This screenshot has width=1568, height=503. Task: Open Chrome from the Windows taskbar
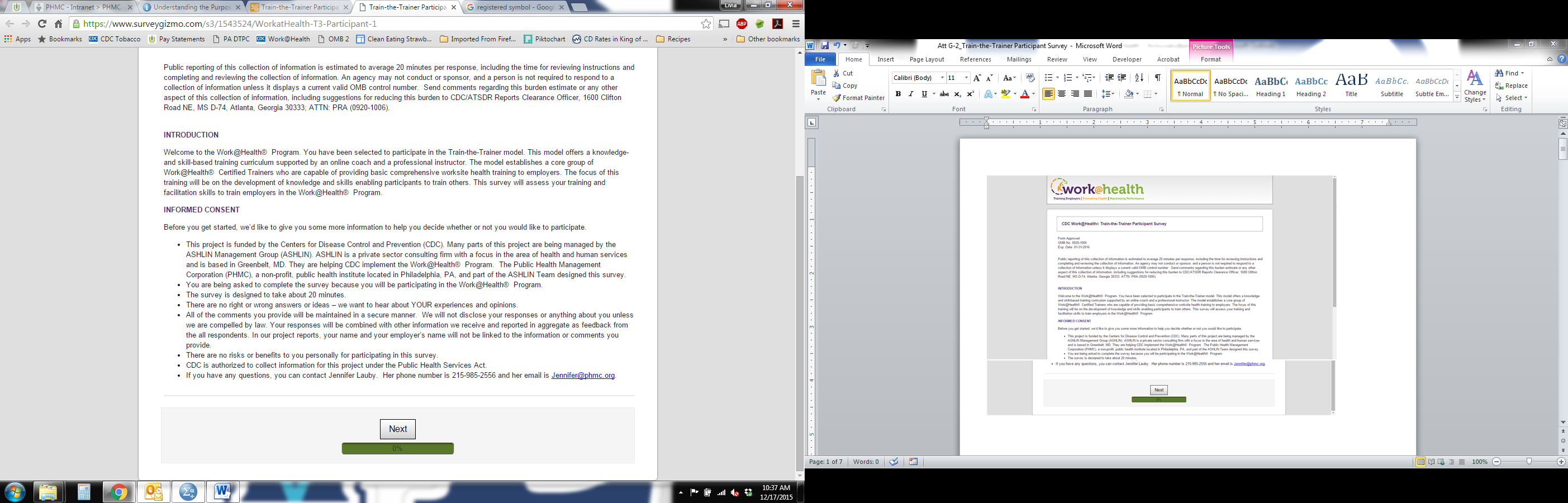point(118,492)
